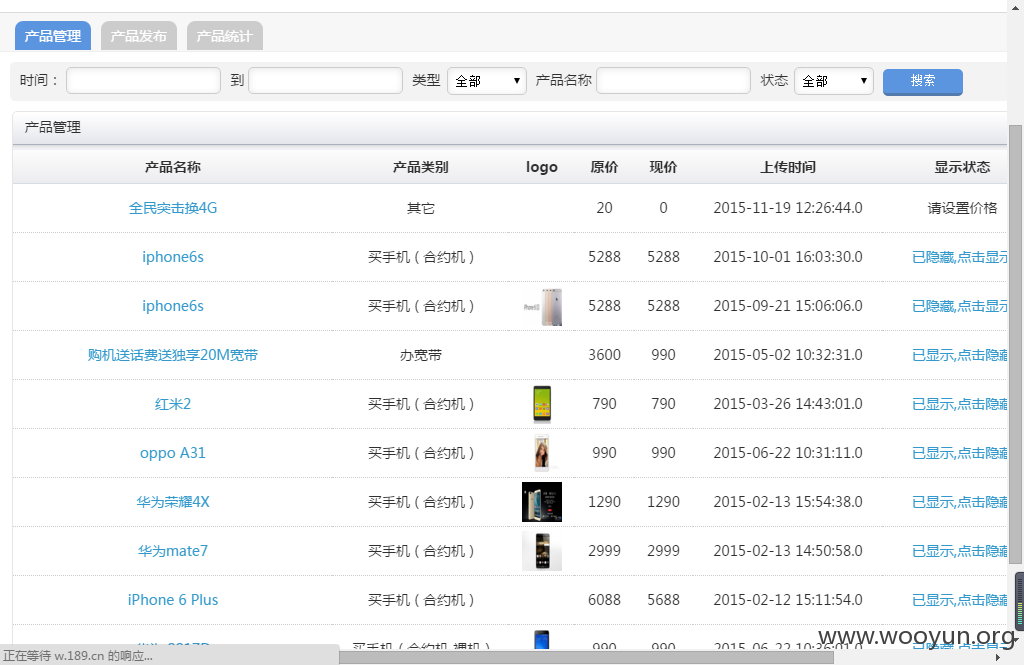
Task: Hide the oppo A31 product via status link
Action: pyautogui.click(x=959, y=453)
